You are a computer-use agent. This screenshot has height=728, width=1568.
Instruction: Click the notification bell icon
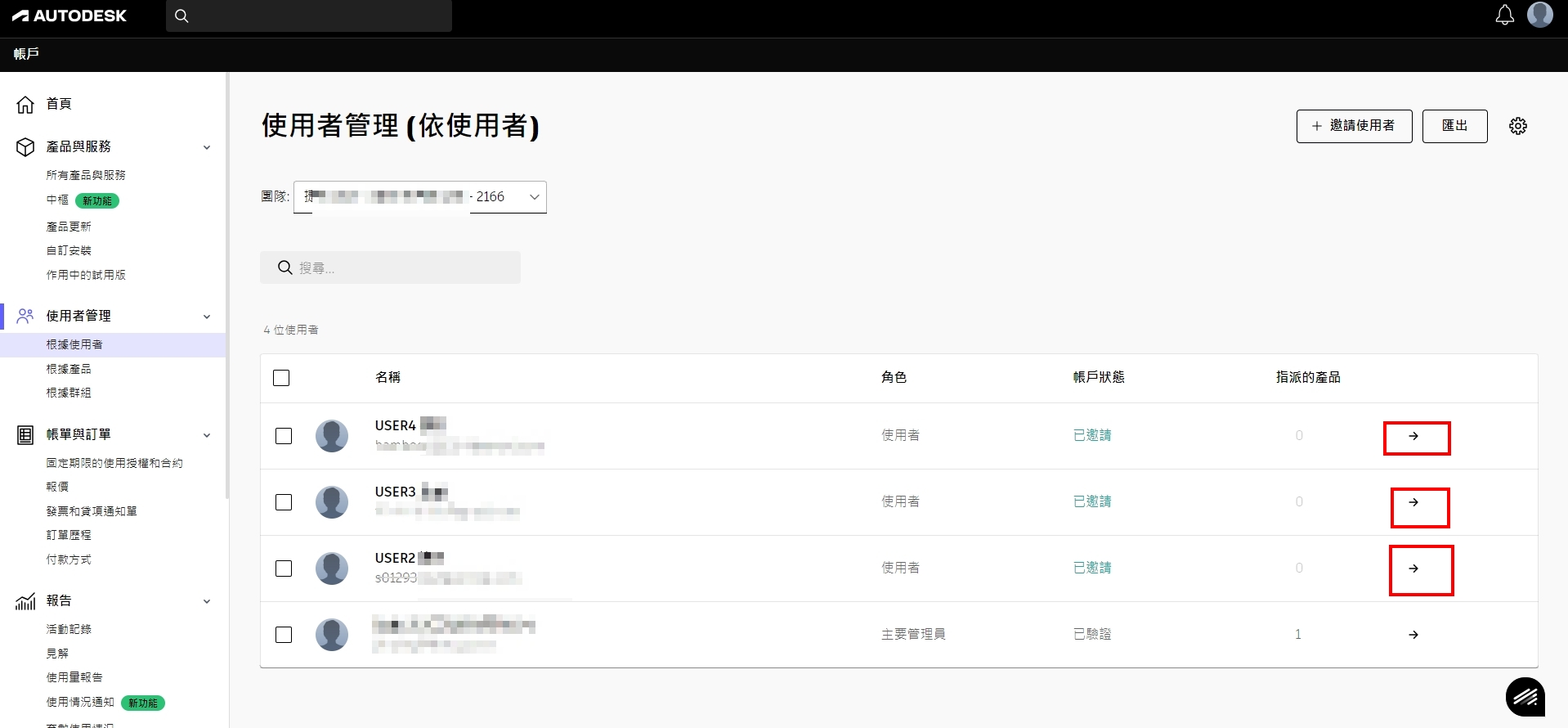click(x=1504, y=16)
